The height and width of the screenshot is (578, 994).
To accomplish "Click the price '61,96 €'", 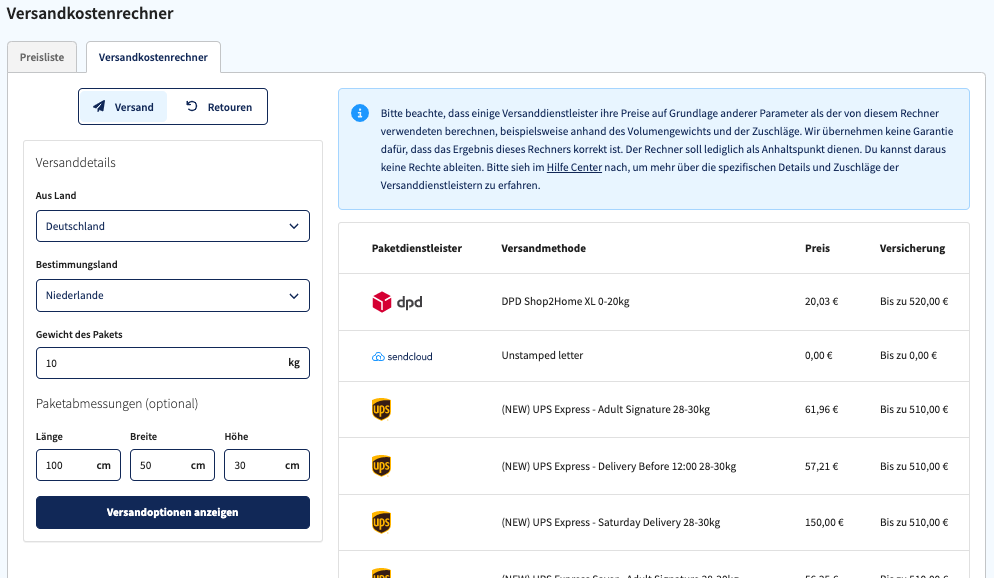I will click(x=822, y=409).
